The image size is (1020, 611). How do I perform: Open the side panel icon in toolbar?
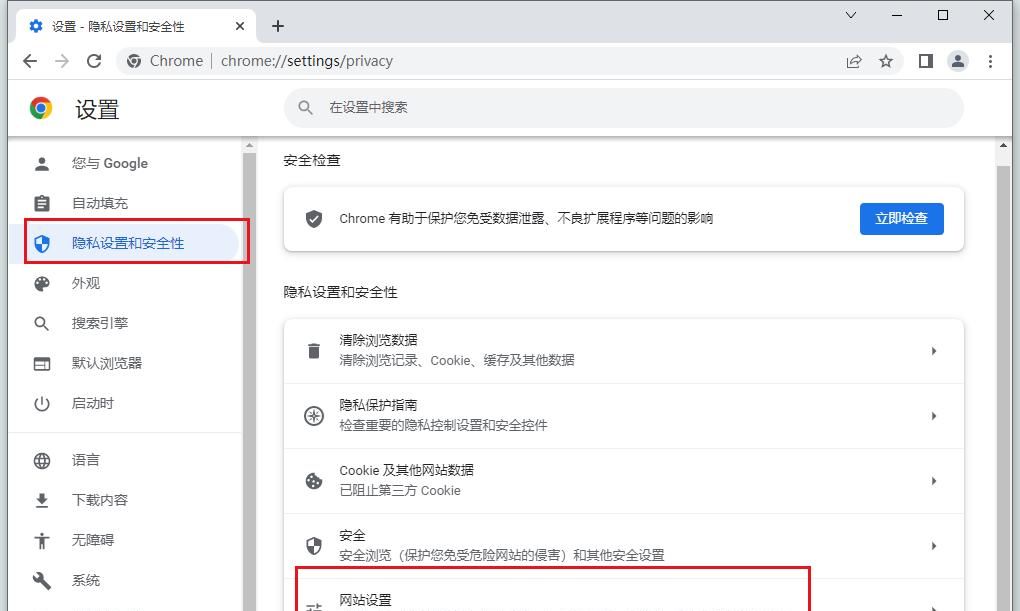925,61
